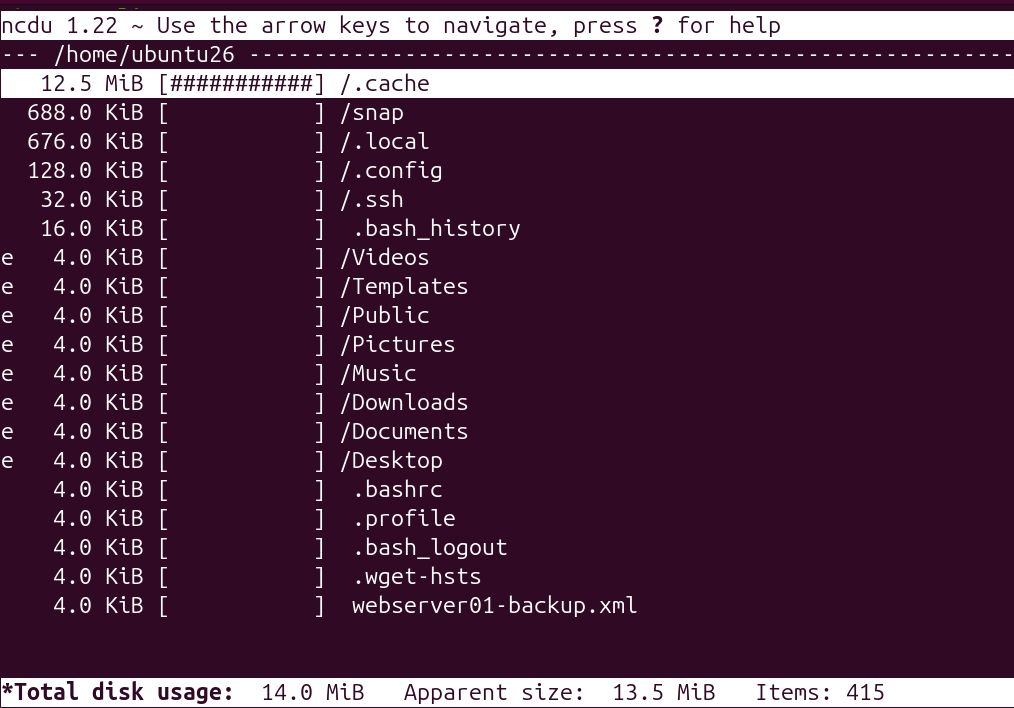Select the .bash_history file row
The height and width of the screenshot is (708, 1014).
tap(507, 228)
